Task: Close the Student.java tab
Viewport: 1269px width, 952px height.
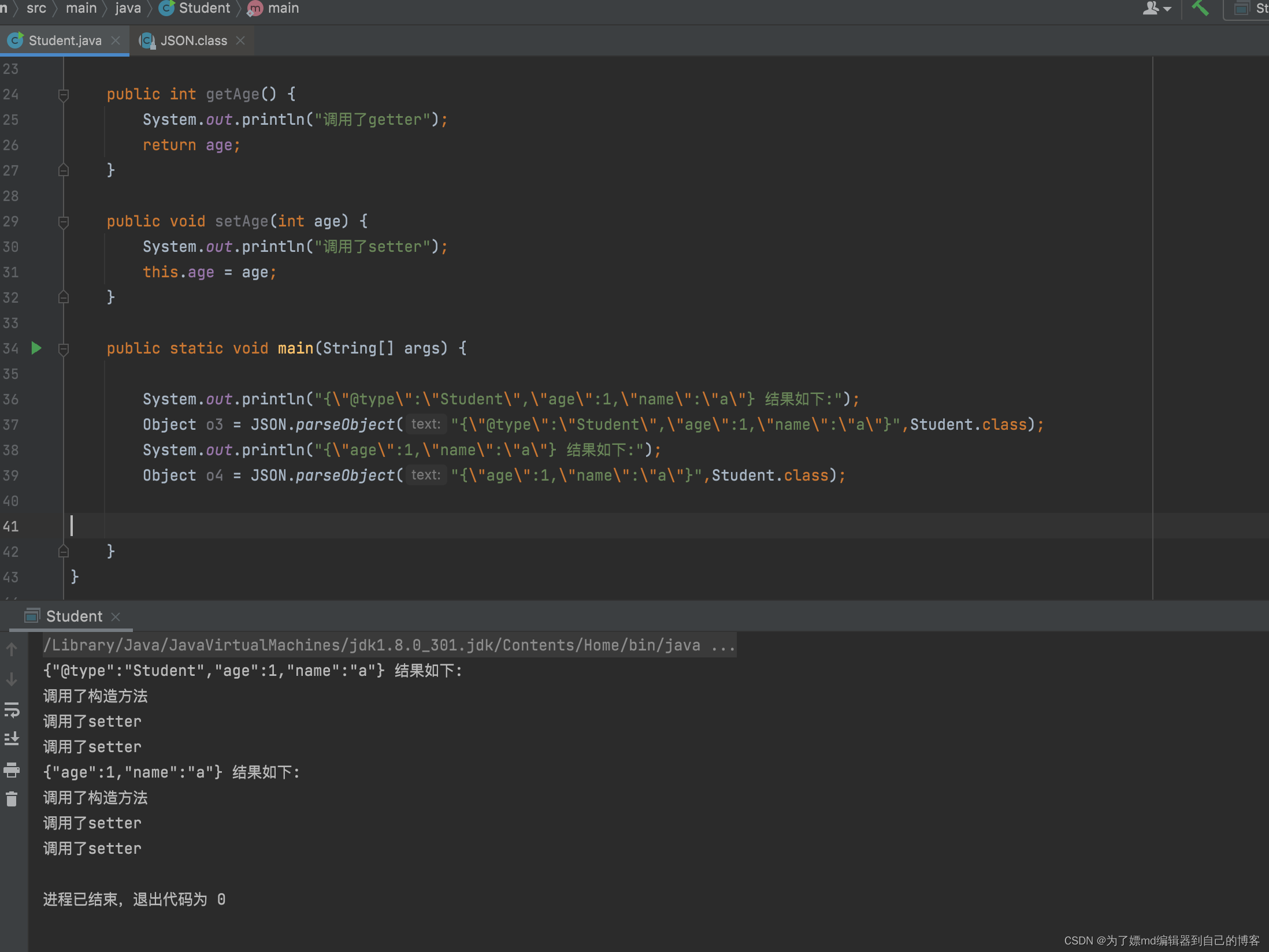Action: pos(116,40)
